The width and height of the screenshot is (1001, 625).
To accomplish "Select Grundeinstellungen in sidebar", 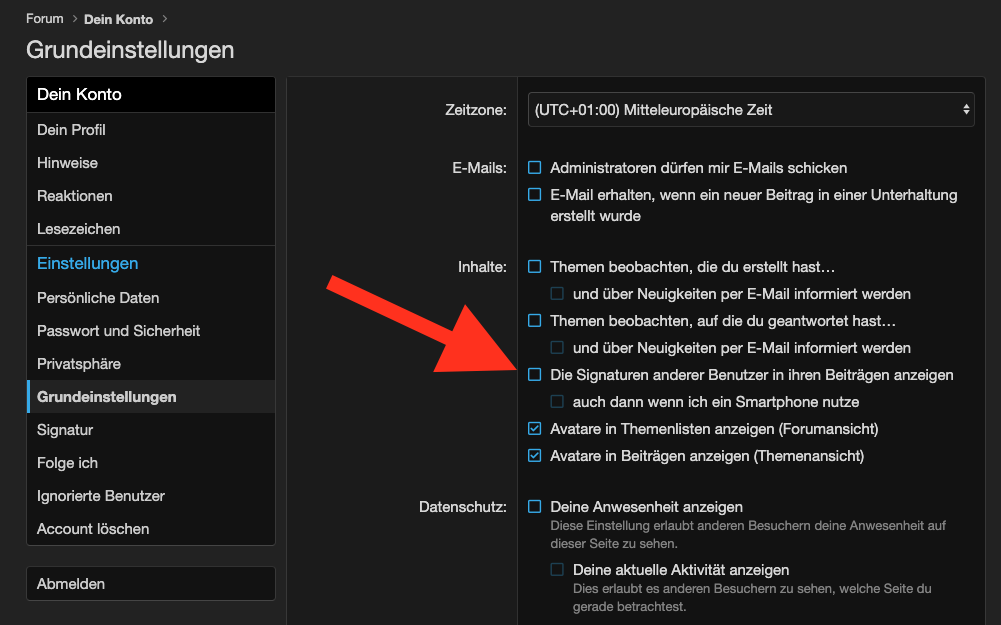I will click(151, 396).
